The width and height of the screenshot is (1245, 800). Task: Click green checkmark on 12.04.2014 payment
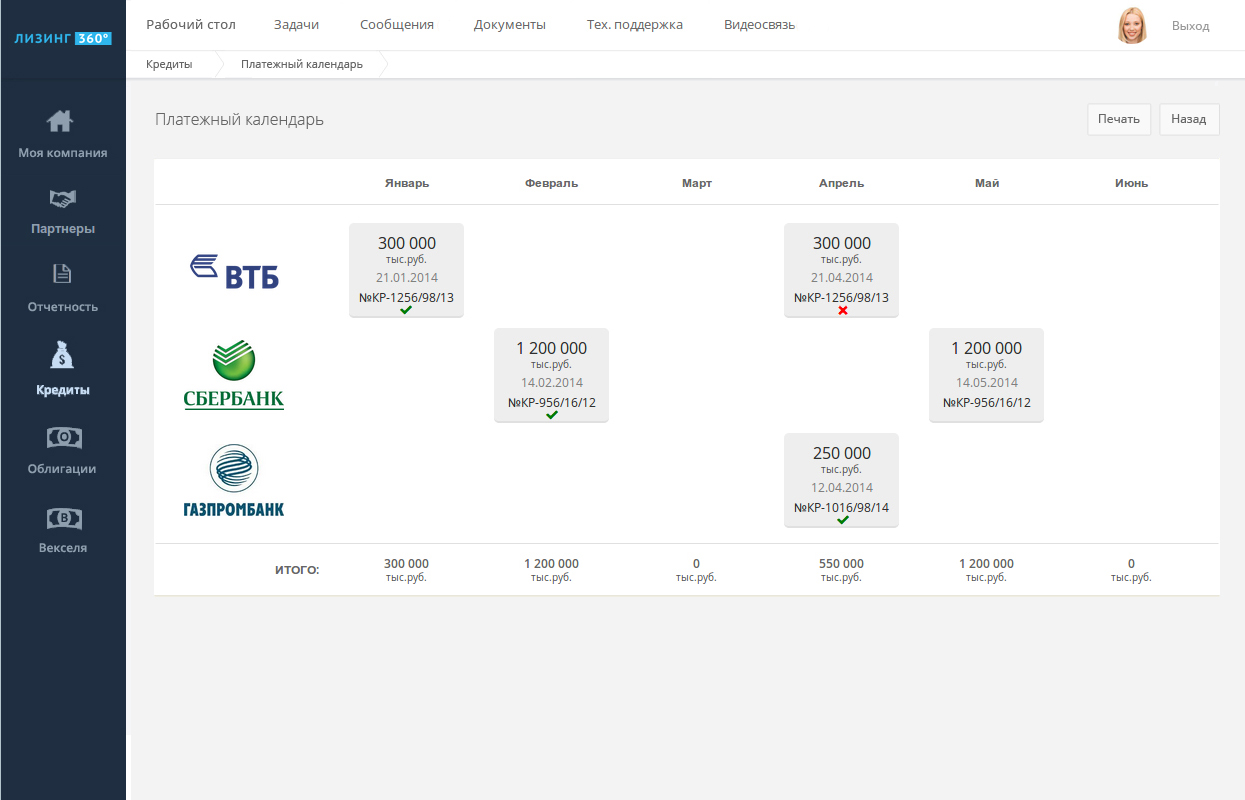tap(843, 520)
